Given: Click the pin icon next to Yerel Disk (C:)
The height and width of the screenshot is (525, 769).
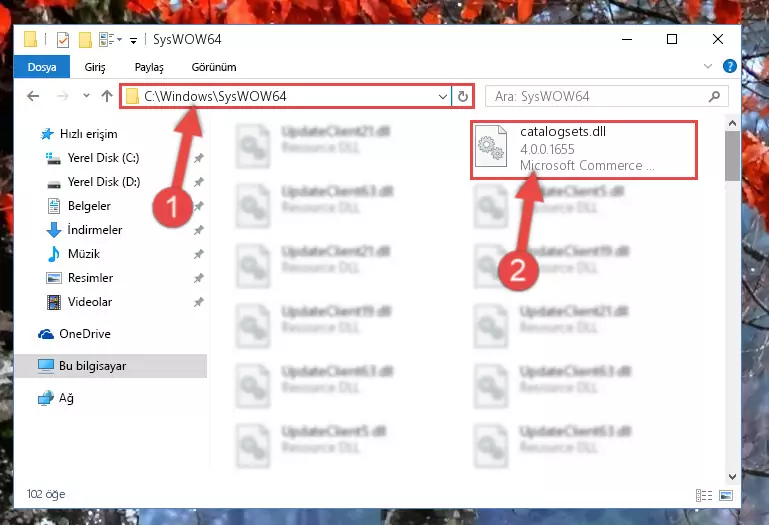Looking at the screenshot, I should coord(199,158).
